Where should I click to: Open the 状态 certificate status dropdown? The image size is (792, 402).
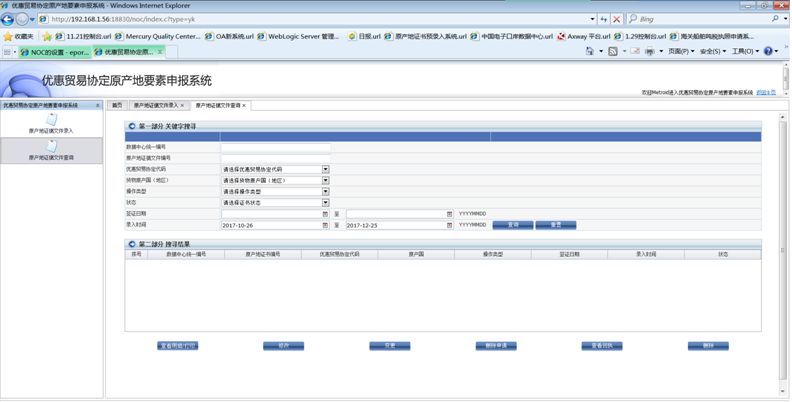coord(326,203)
